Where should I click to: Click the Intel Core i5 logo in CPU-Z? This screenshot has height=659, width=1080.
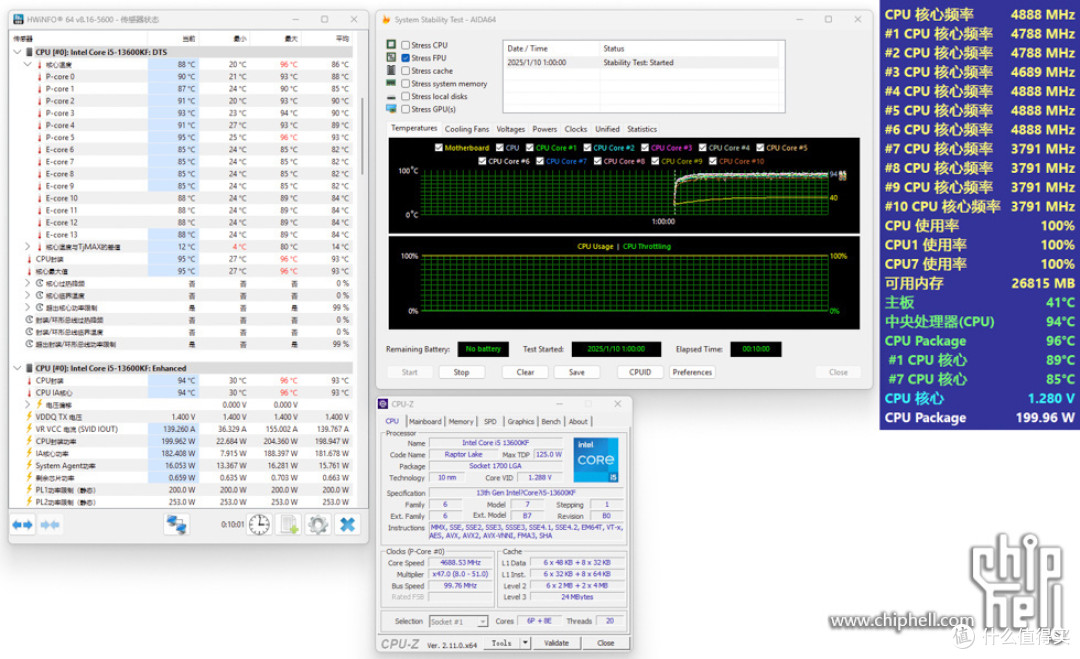coord(596,459)
